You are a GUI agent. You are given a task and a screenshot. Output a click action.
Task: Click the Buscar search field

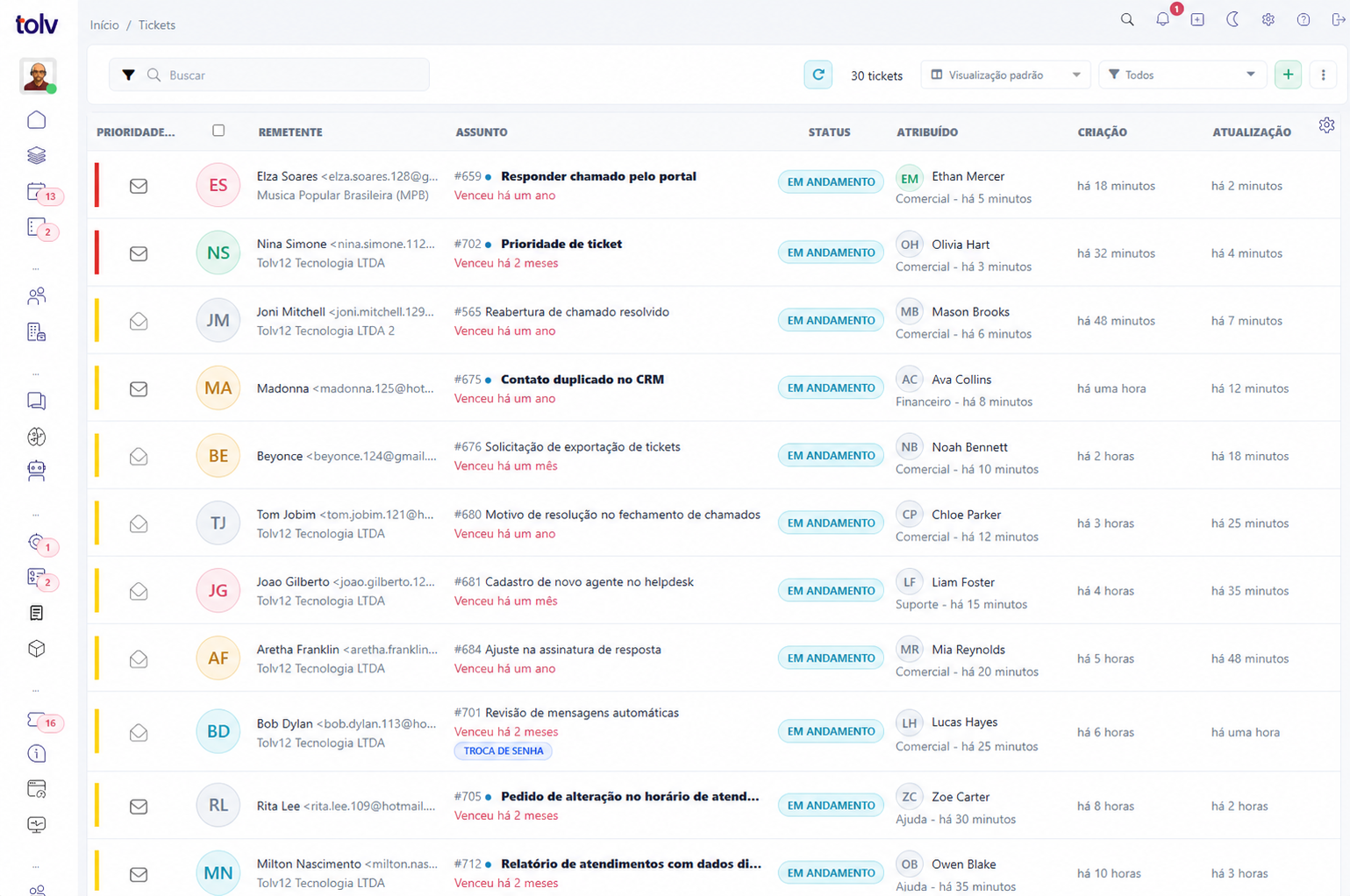(269, 75)
